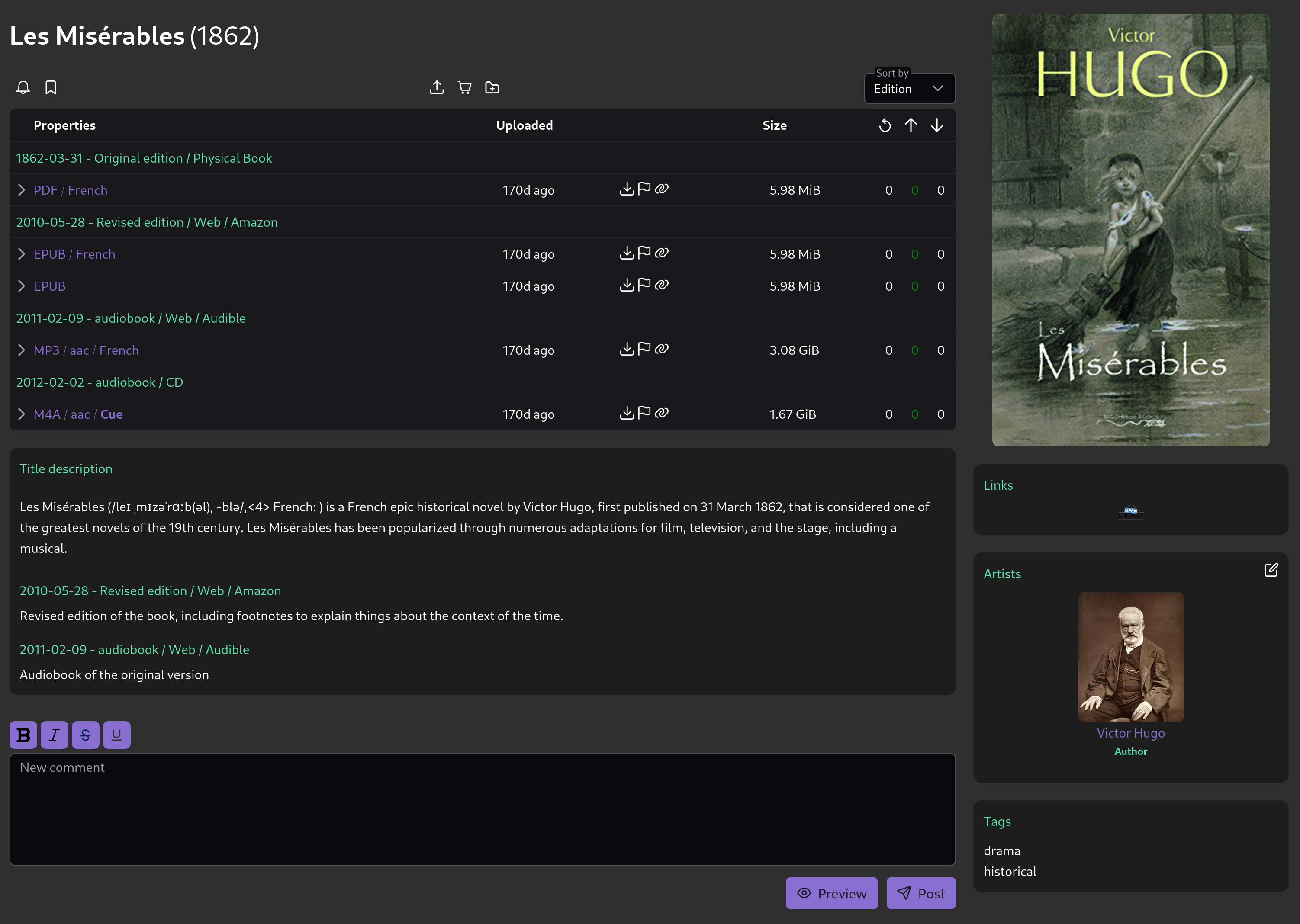Toggle italic formatting button
Viewport: 1300px width, 924px height.
point(55,735)
